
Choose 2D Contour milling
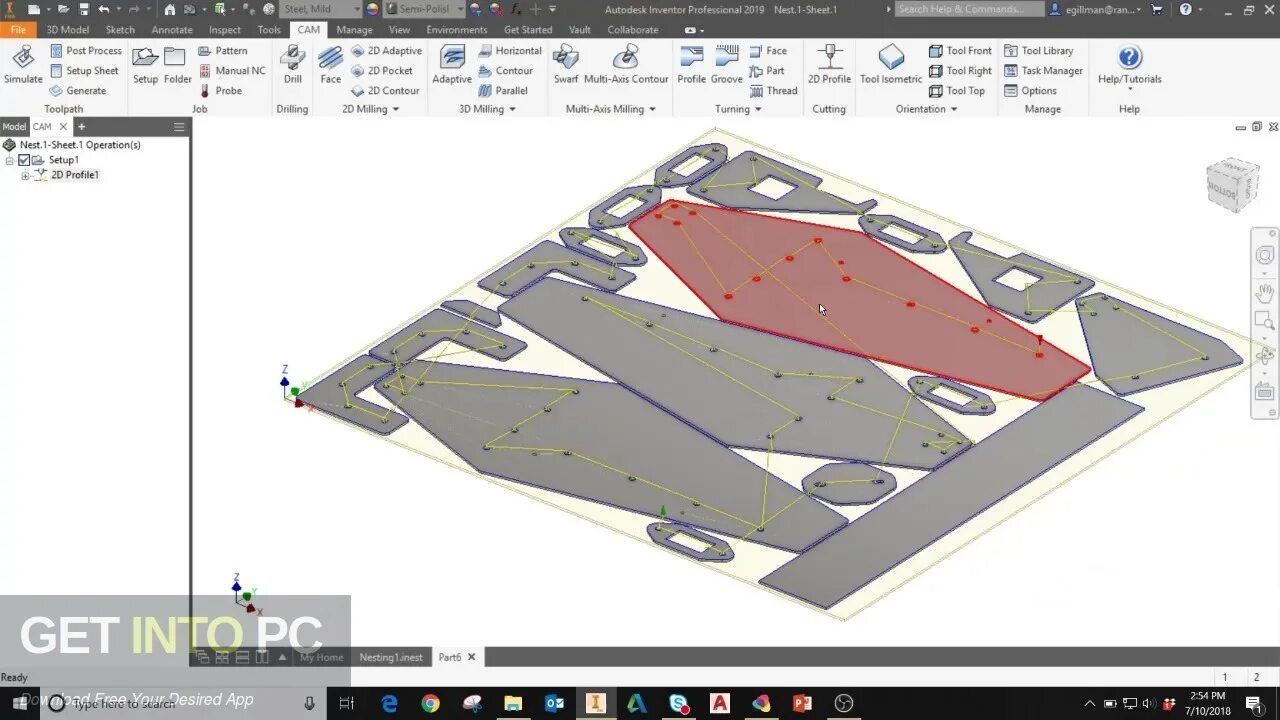[386, 91]
